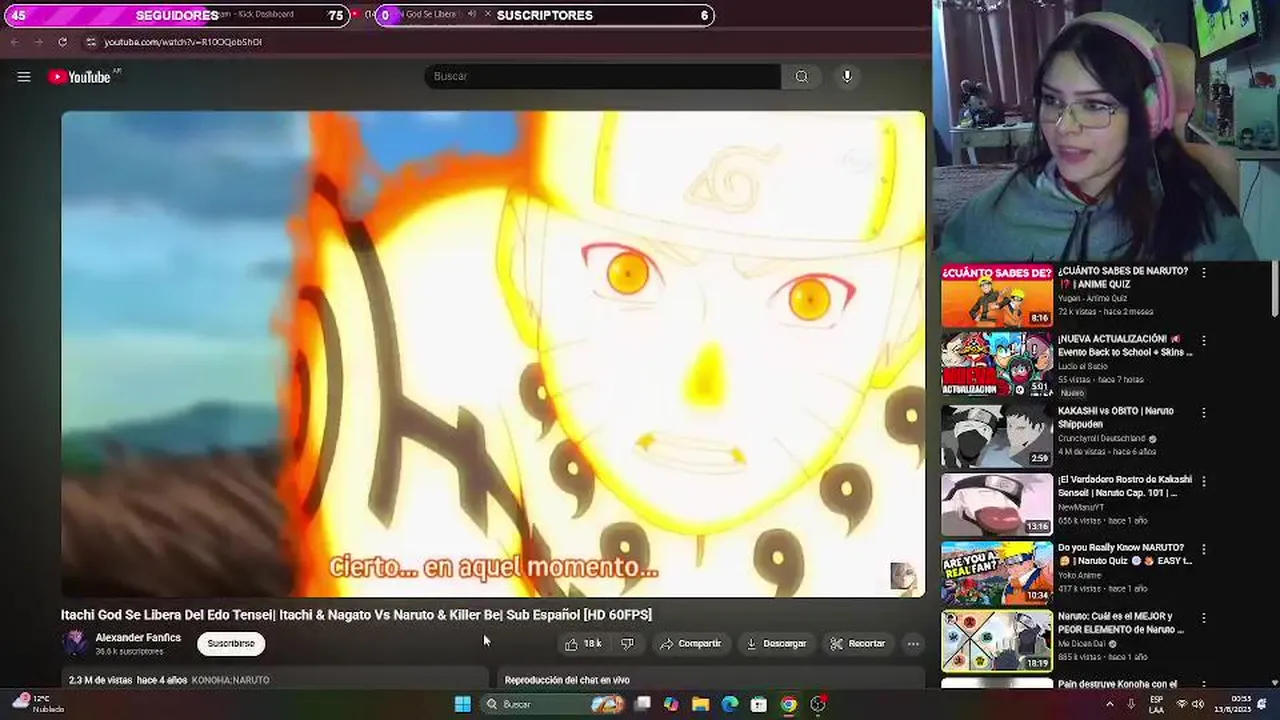1280x720 pixels.
Task: Click the channel watermark in video corner
Action: (x=902, y=575)
